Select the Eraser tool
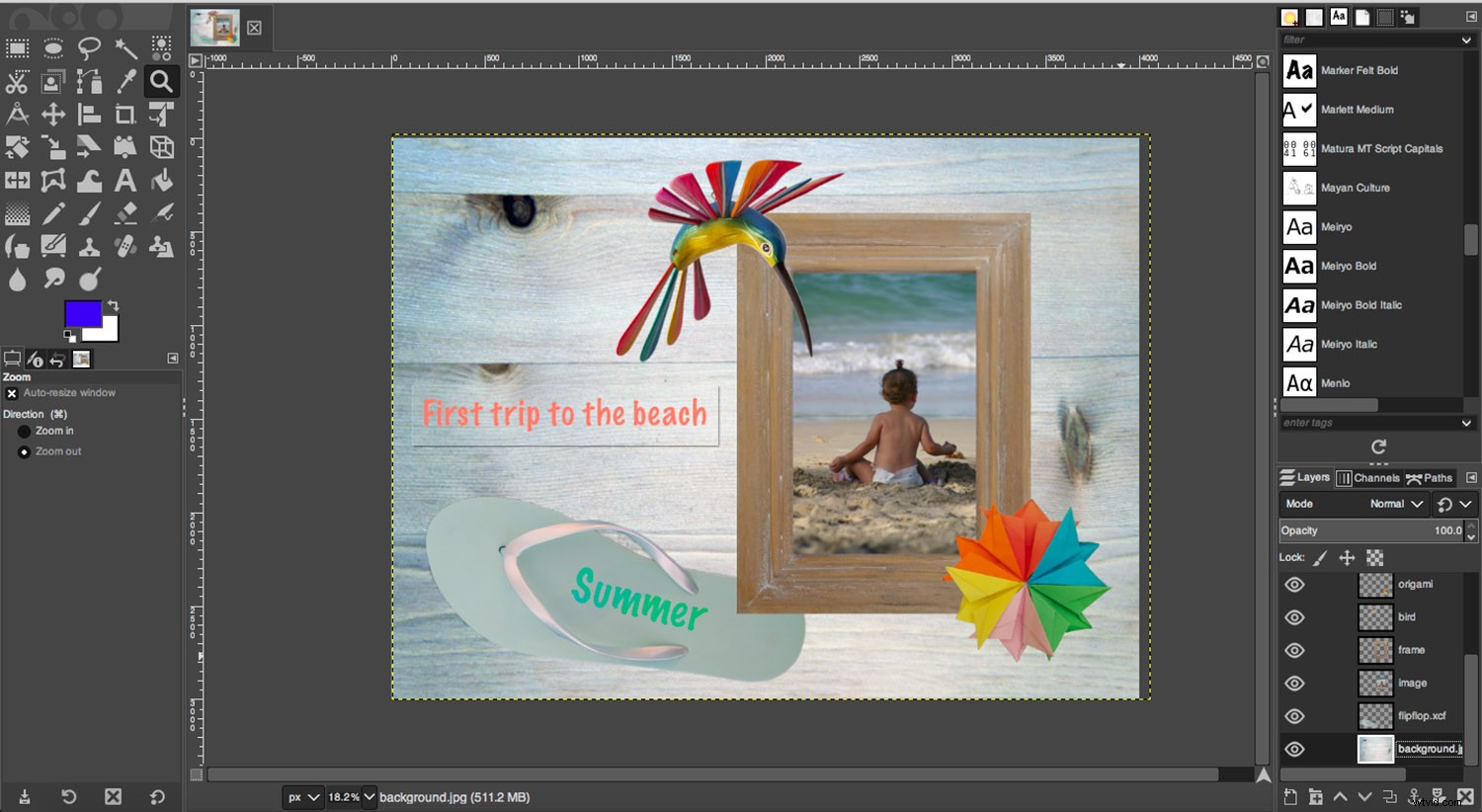Viewport: 1482px width, 812px height. [125, 212]
